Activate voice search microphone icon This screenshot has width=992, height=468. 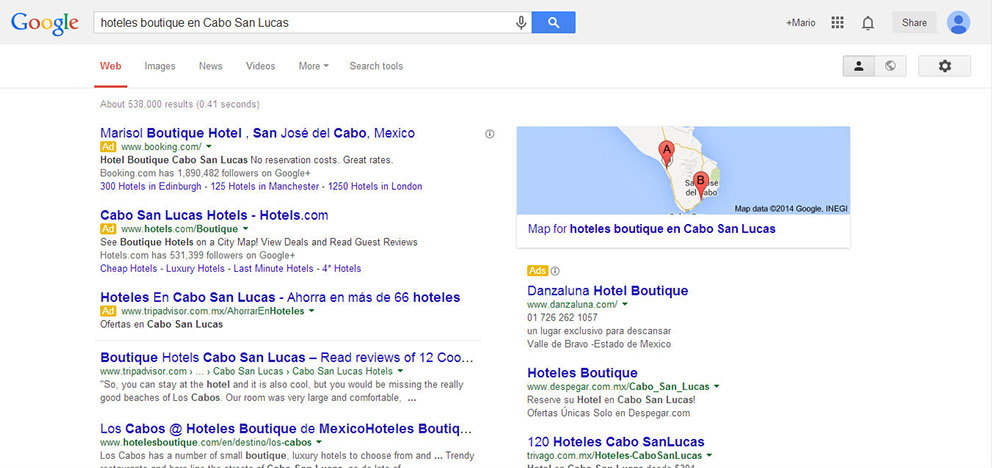pos(521,23)
